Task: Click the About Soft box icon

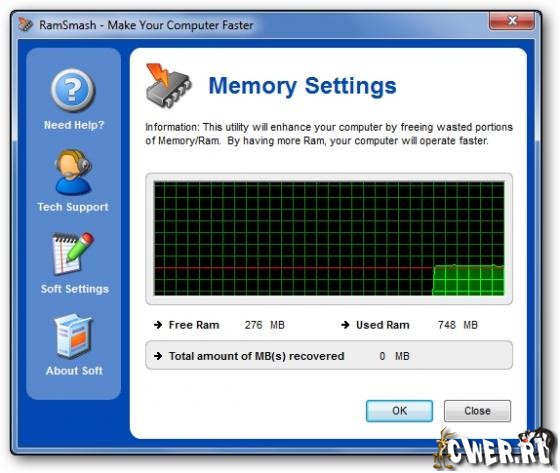Action: pos(74,336)
